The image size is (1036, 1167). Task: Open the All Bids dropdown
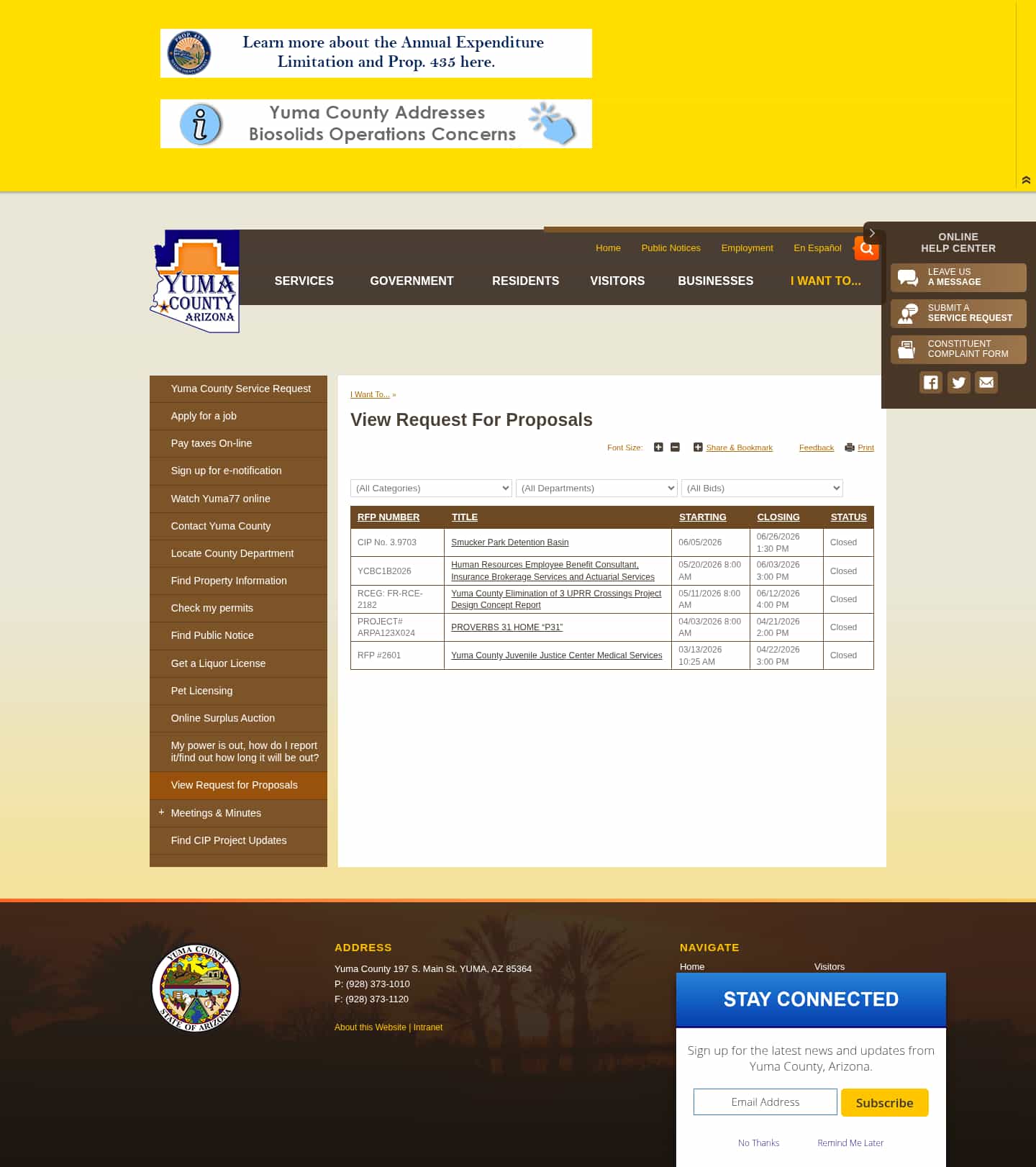(762, 488)
